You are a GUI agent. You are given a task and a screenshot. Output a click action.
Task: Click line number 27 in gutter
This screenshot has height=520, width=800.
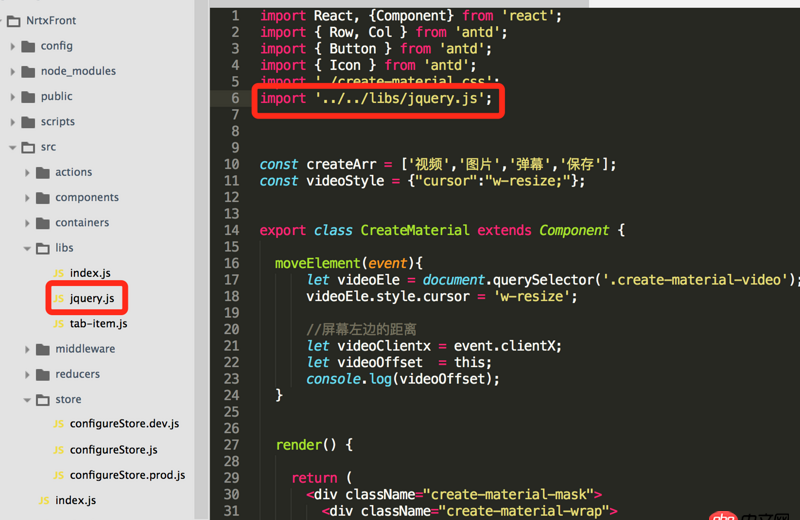(x=232, y=445)
